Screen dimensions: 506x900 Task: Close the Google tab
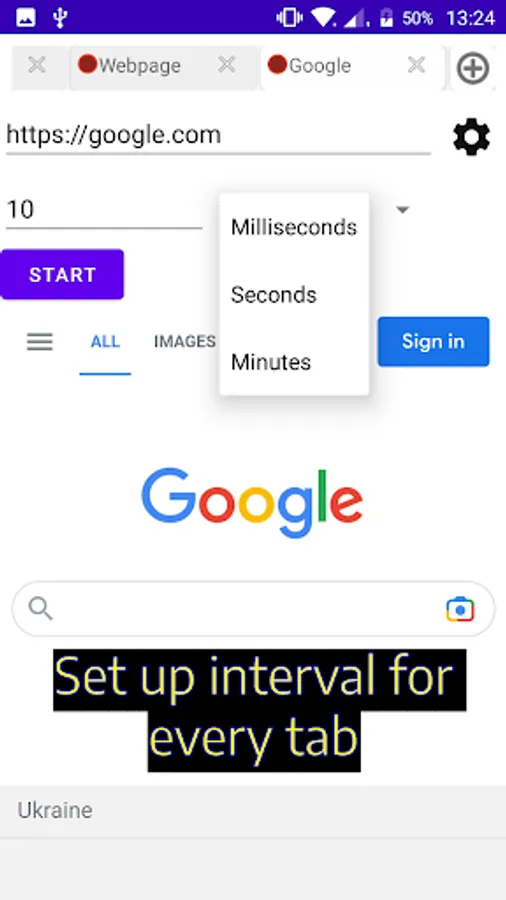416,65
